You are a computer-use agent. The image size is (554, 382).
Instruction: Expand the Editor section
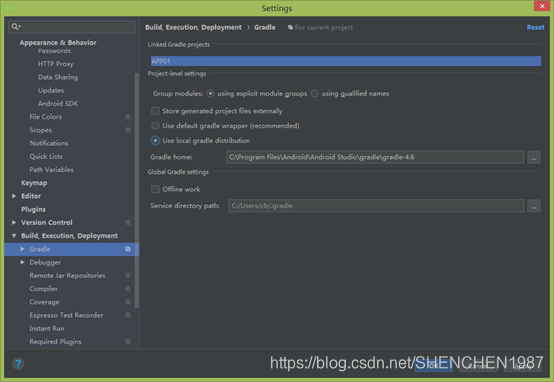coord(14,196)
